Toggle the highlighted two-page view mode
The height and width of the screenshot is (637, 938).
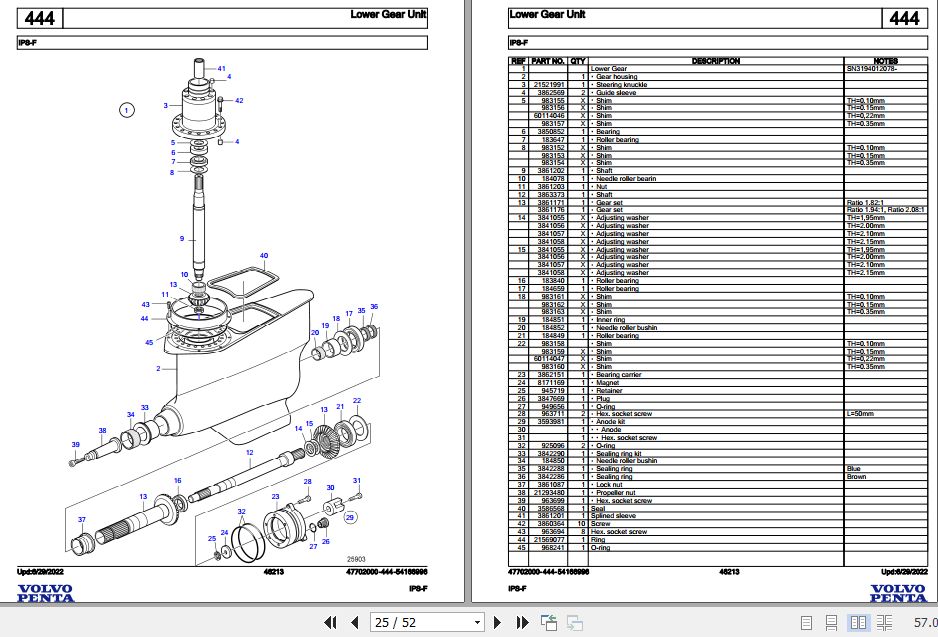click(859, 622)
